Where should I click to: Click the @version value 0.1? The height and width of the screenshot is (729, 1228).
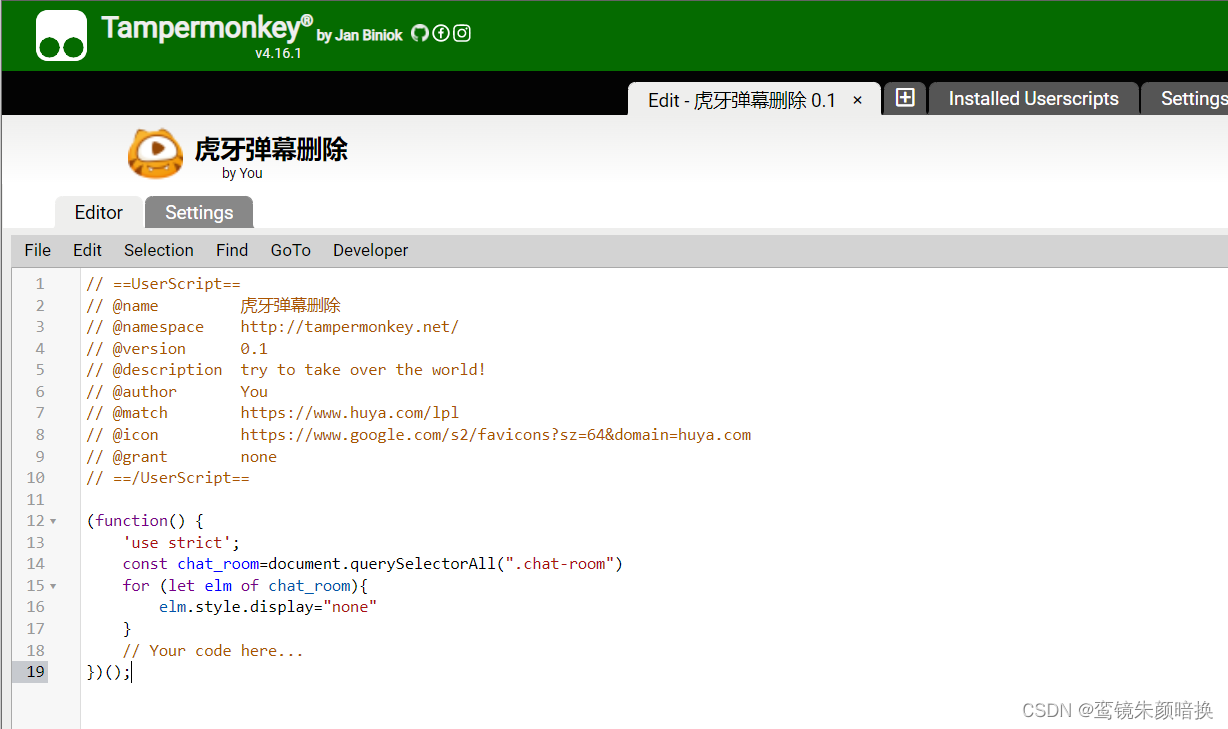click(254, 349)
